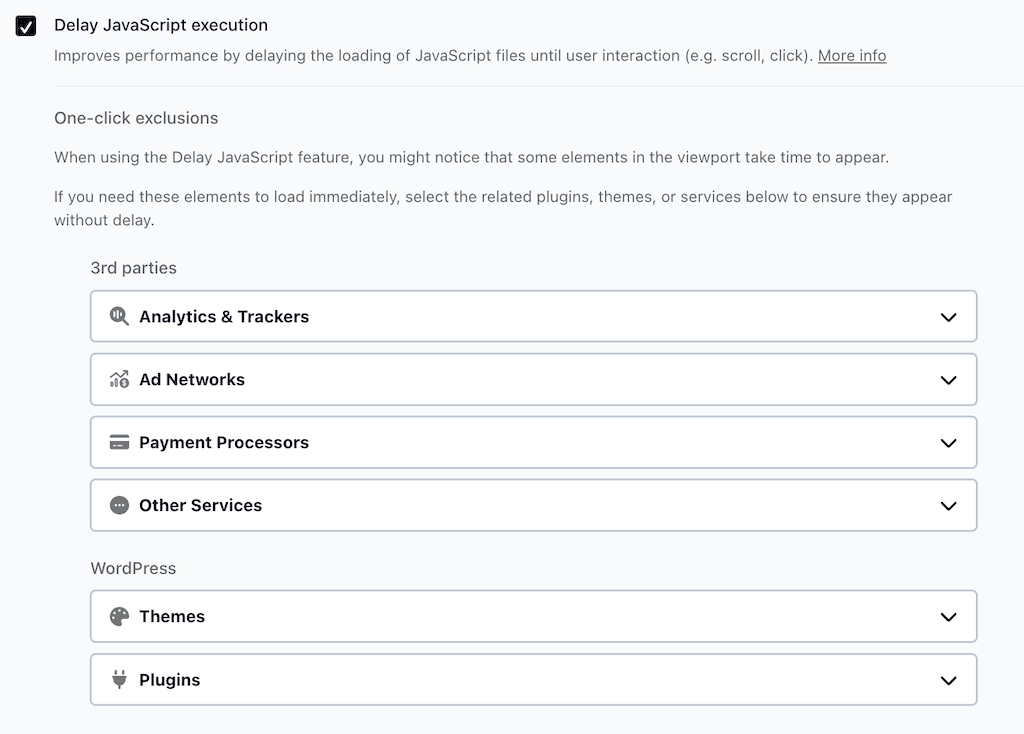Viewport: 1024px width, 734px height.
Task: Click the Themes exclusions bar
Action: coord(533,616)
